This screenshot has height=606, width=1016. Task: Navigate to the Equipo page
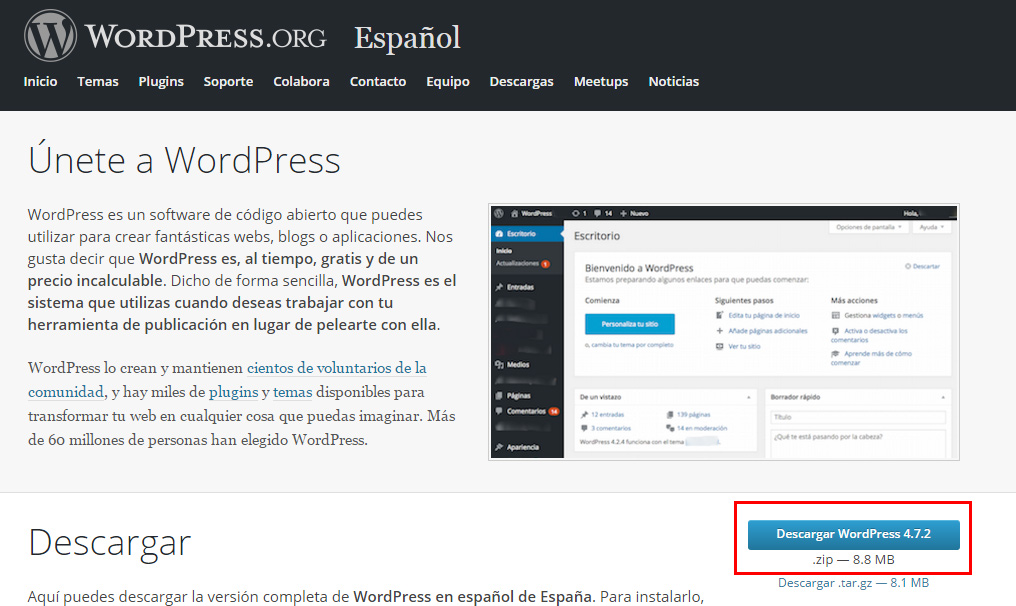click(x=448, y=82)
